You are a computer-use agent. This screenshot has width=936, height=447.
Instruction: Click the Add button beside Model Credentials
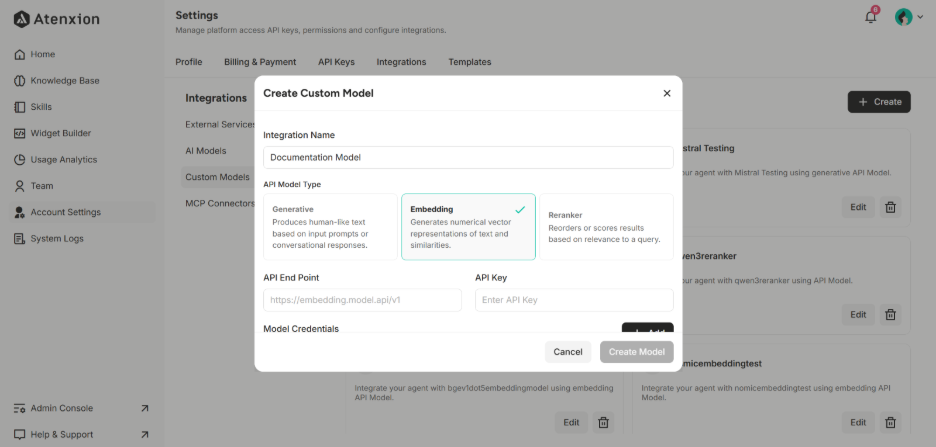(x=648, y=328)
